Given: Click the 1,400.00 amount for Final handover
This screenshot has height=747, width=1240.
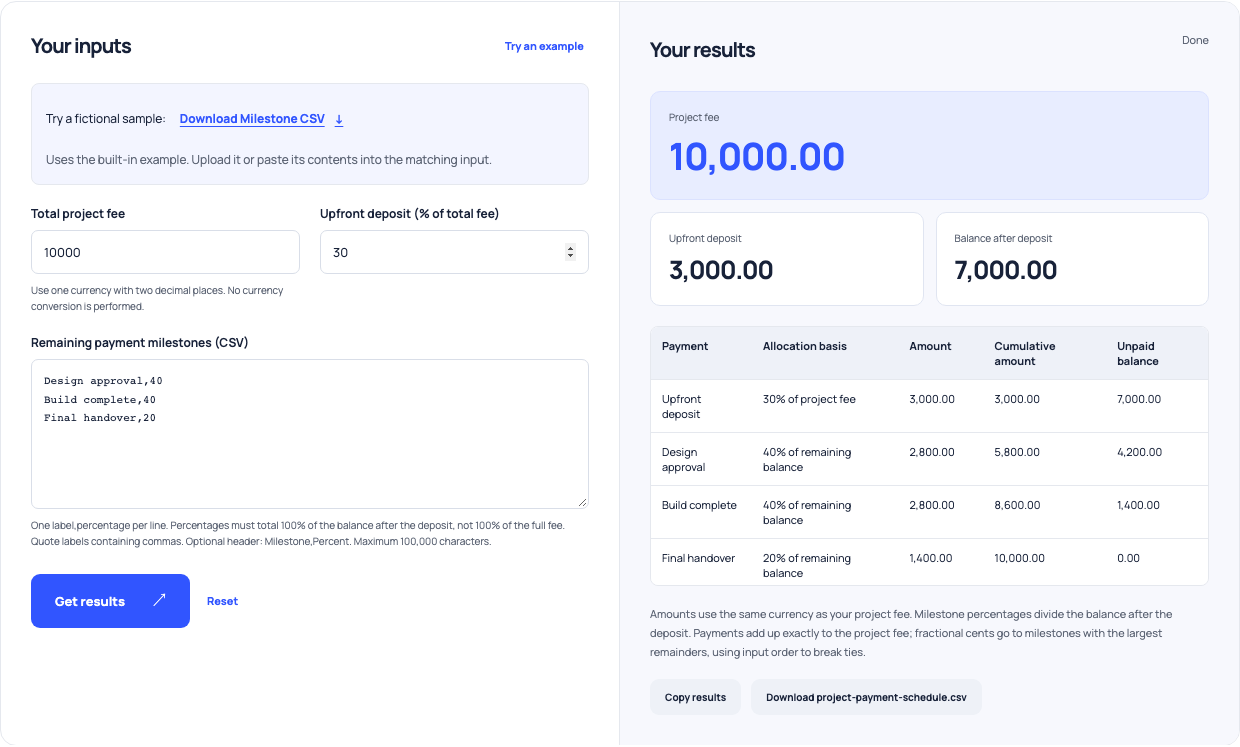Looking at the screenshot, I should [931, 558].
